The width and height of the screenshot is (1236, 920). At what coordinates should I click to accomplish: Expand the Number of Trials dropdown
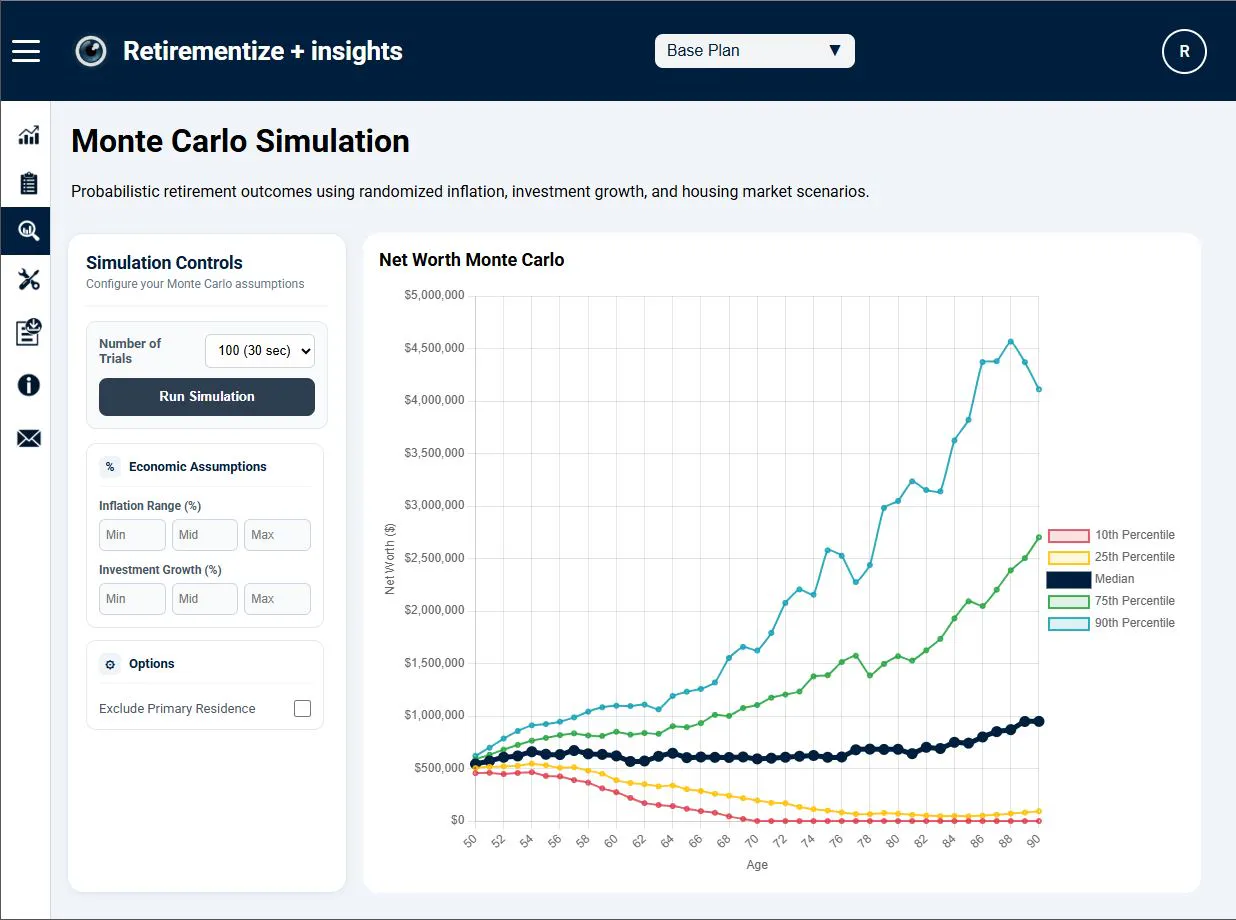click(x=260, y=351)
